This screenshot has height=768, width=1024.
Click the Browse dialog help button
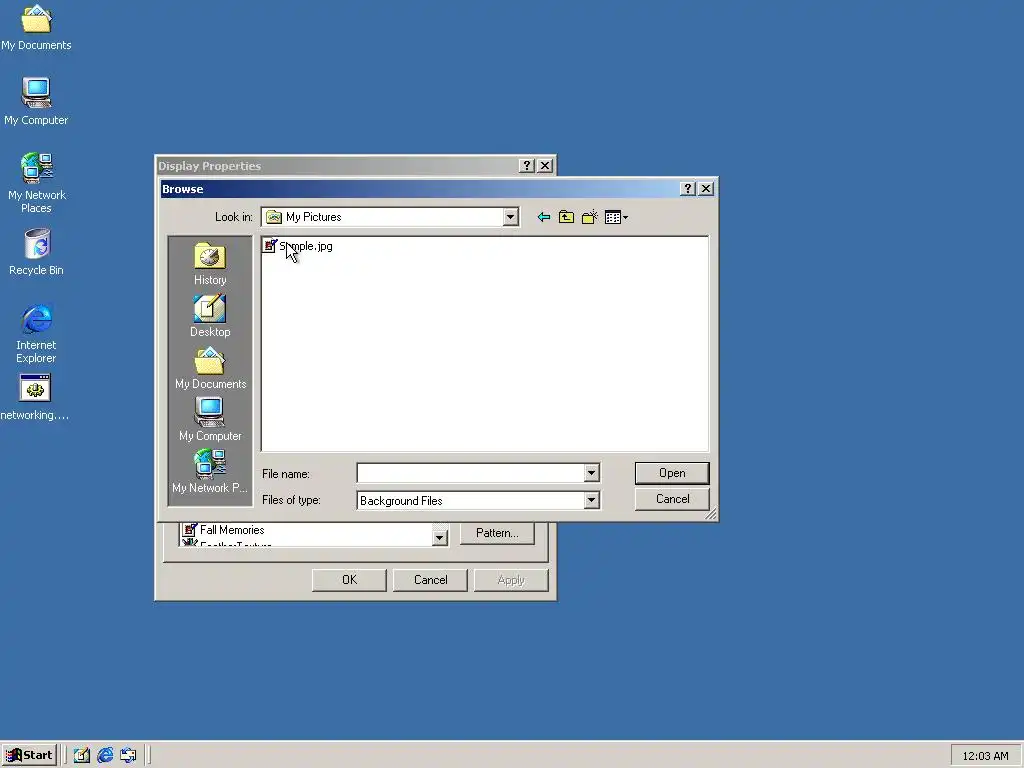point(687,189)
